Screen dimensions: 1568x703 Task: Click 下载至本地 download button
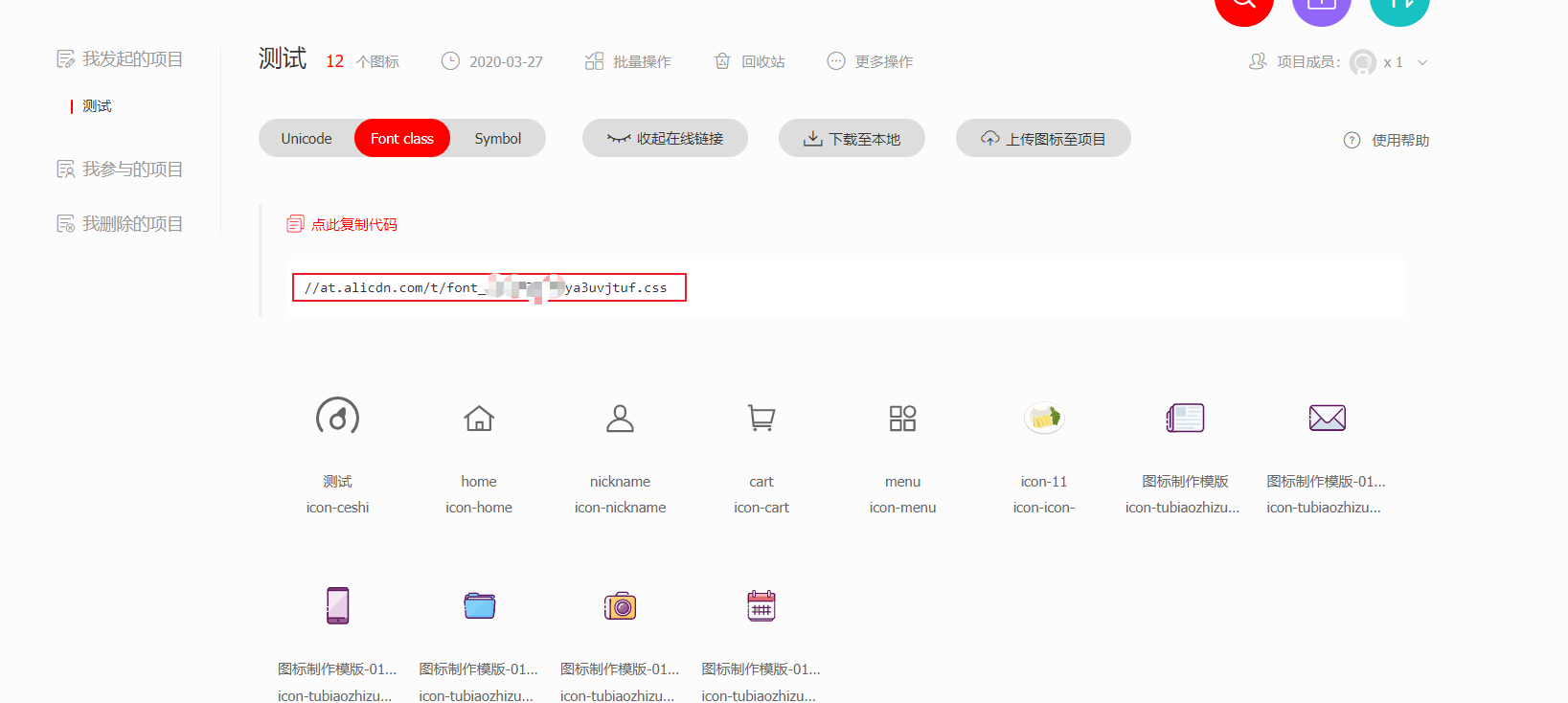coord(852,138)
